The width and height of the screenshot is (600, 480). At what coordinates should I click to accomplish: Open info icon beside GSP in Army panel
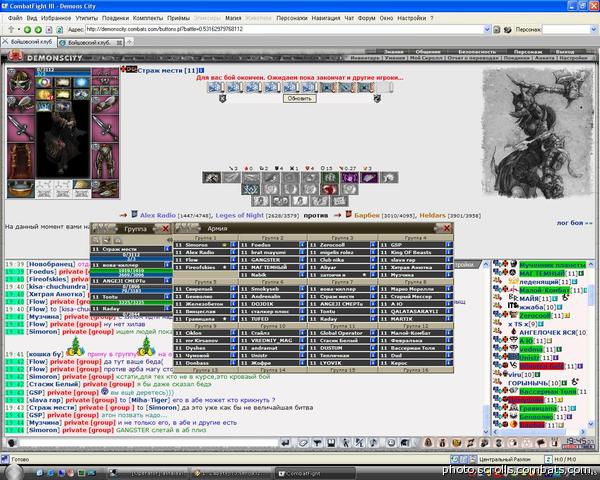tap(448, 245)
